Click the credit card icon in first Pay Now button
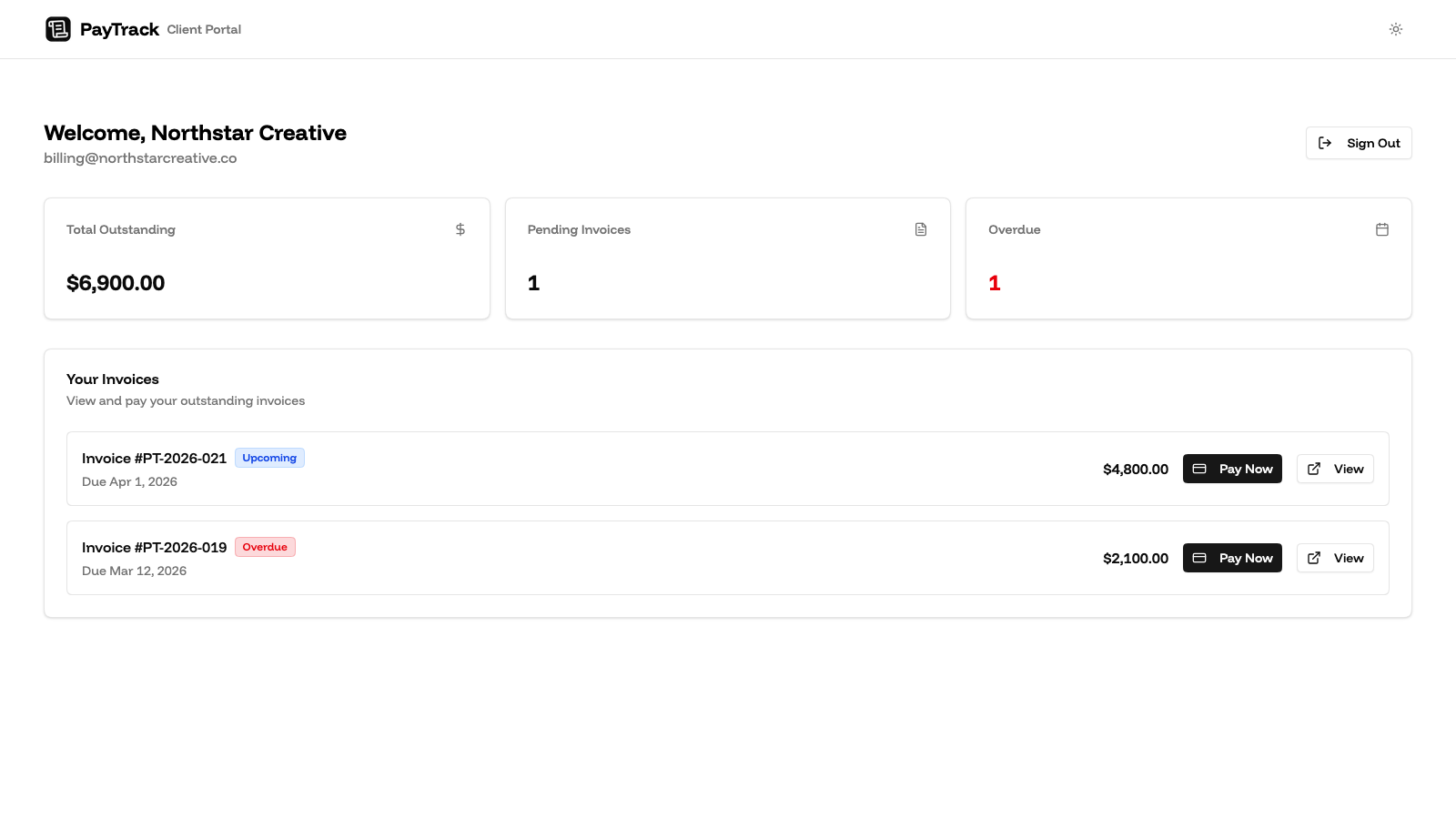This screenshot has height=819, width=1456. coord(1201,468)
